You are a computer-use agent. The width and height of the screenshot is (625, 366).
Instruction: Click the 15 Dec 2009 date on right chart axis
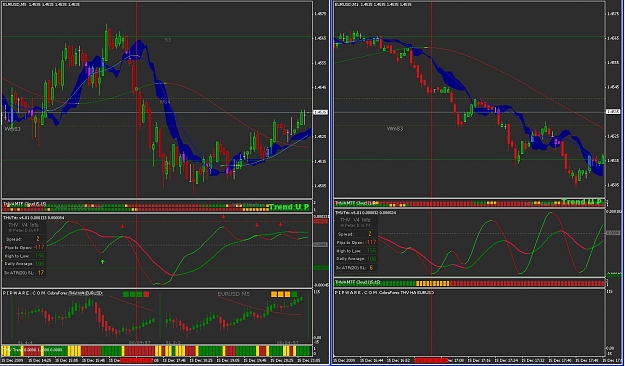(x=344, y=360)
